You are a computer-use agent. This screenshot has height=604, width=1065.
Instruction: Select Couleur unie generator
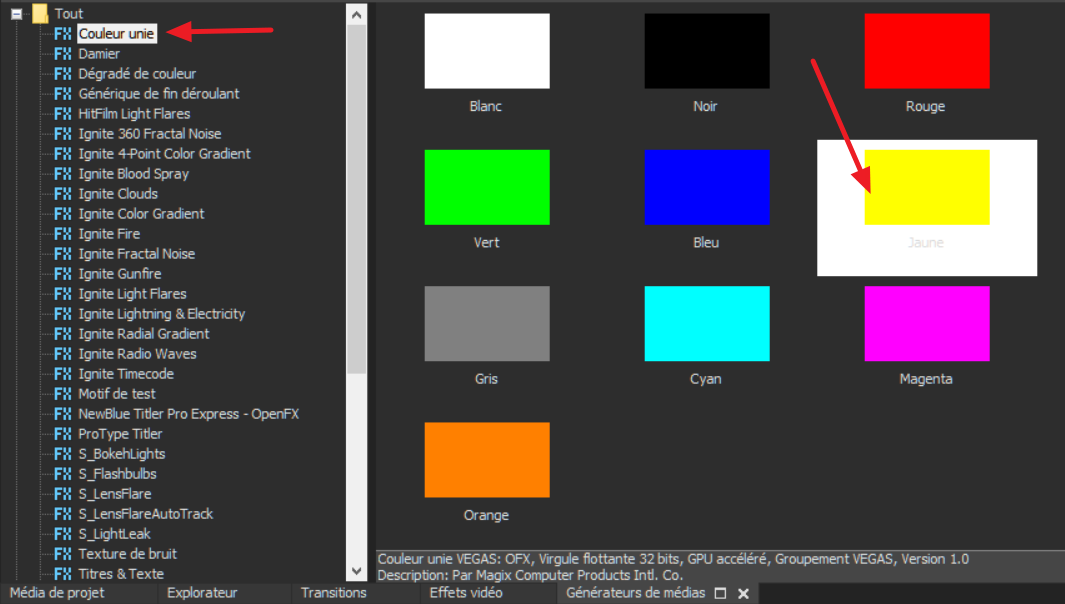pyautogui.click(x=117, y=34)
